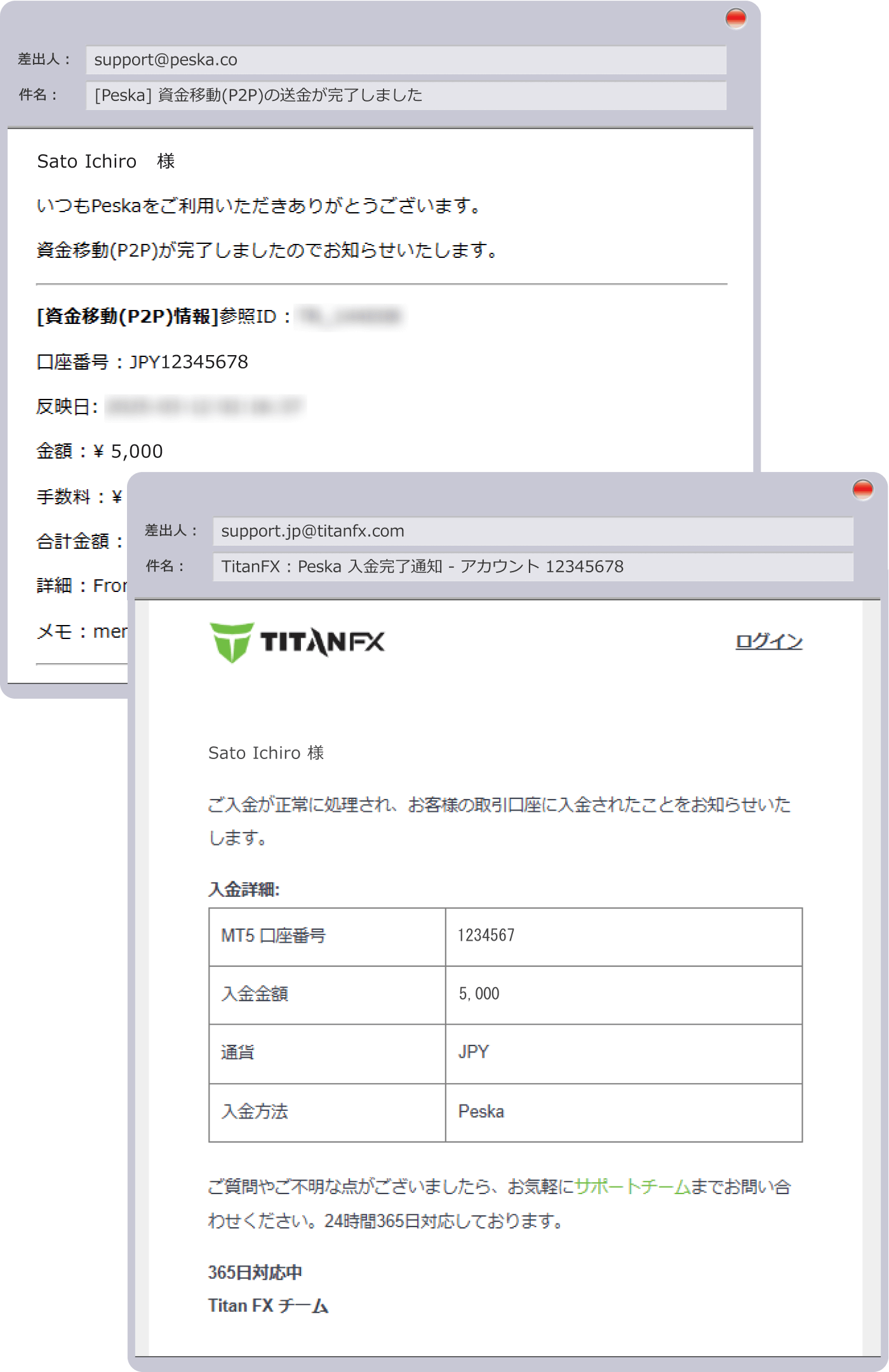This screenshot has height=1372, width=889.
Task: Click the いつもPeskaをご利用 sentence
Action: pyautogui.click(x=258, y=206)
